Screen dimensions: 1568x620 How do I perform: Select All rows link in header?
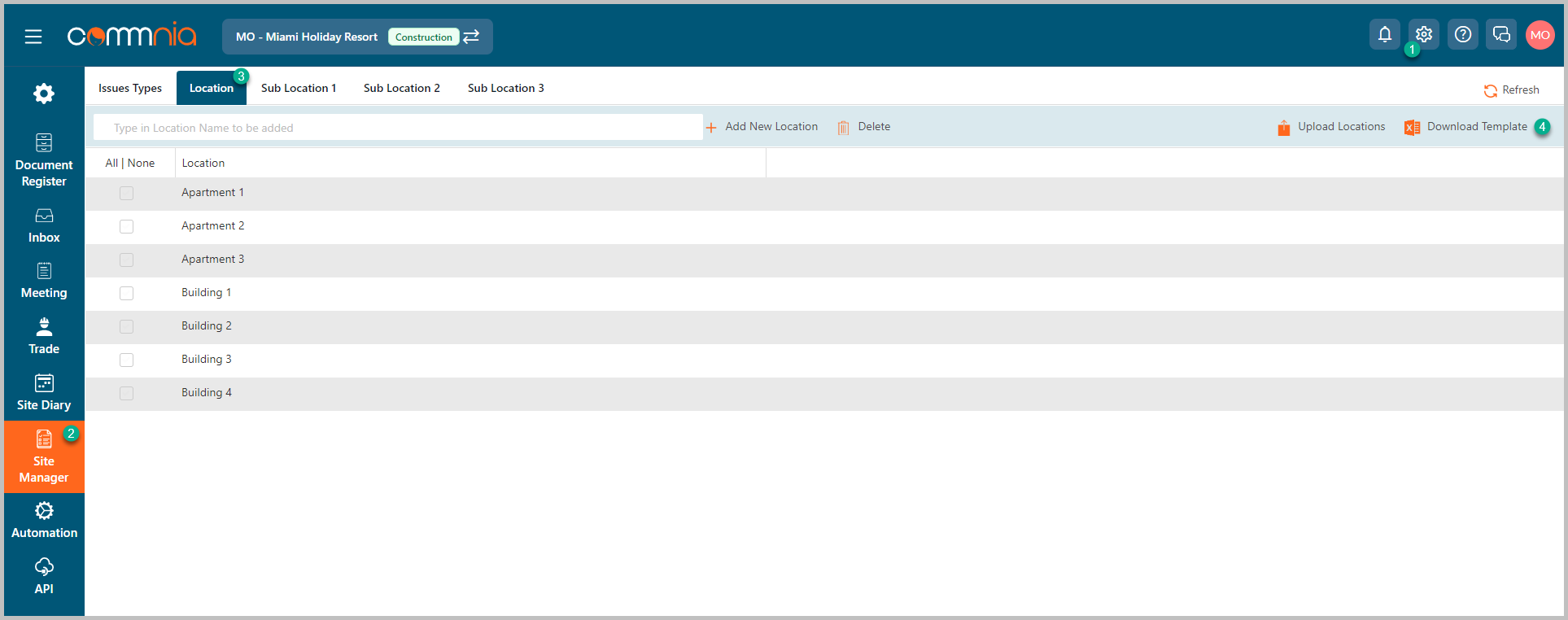[111, 164]
